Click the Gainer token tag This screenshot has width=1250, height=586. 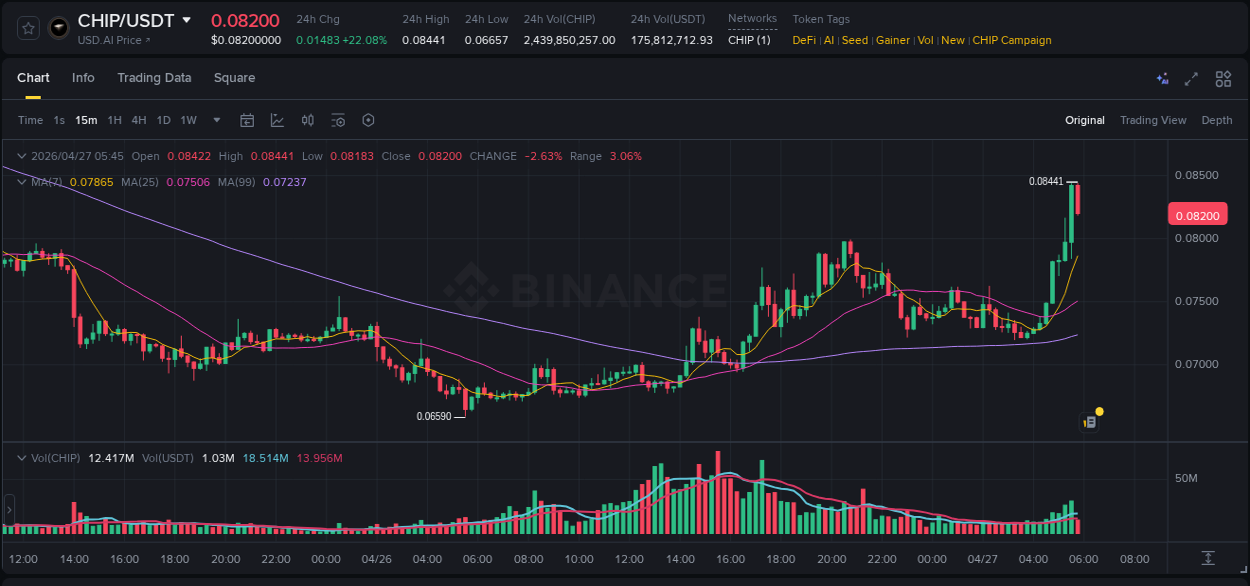click(x=893, y=40)
